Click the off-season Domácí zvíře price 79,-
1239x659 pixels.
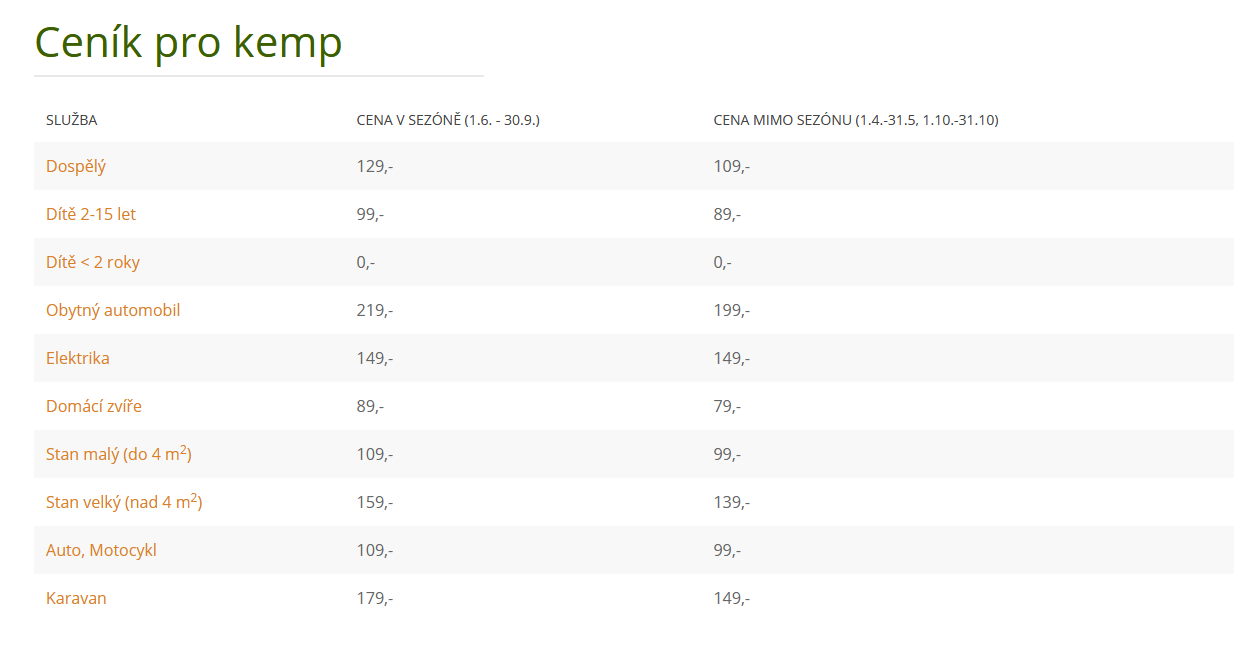click(727, 406)
